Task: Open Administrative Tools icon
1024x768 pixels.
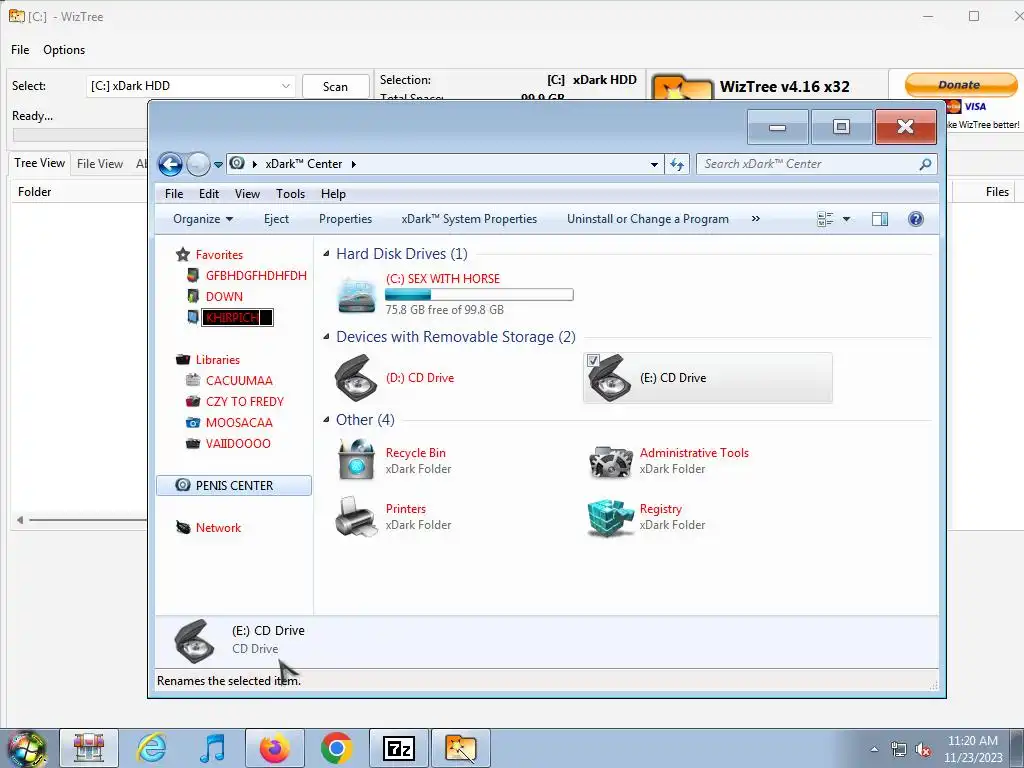Action: [x=610, y=461]
